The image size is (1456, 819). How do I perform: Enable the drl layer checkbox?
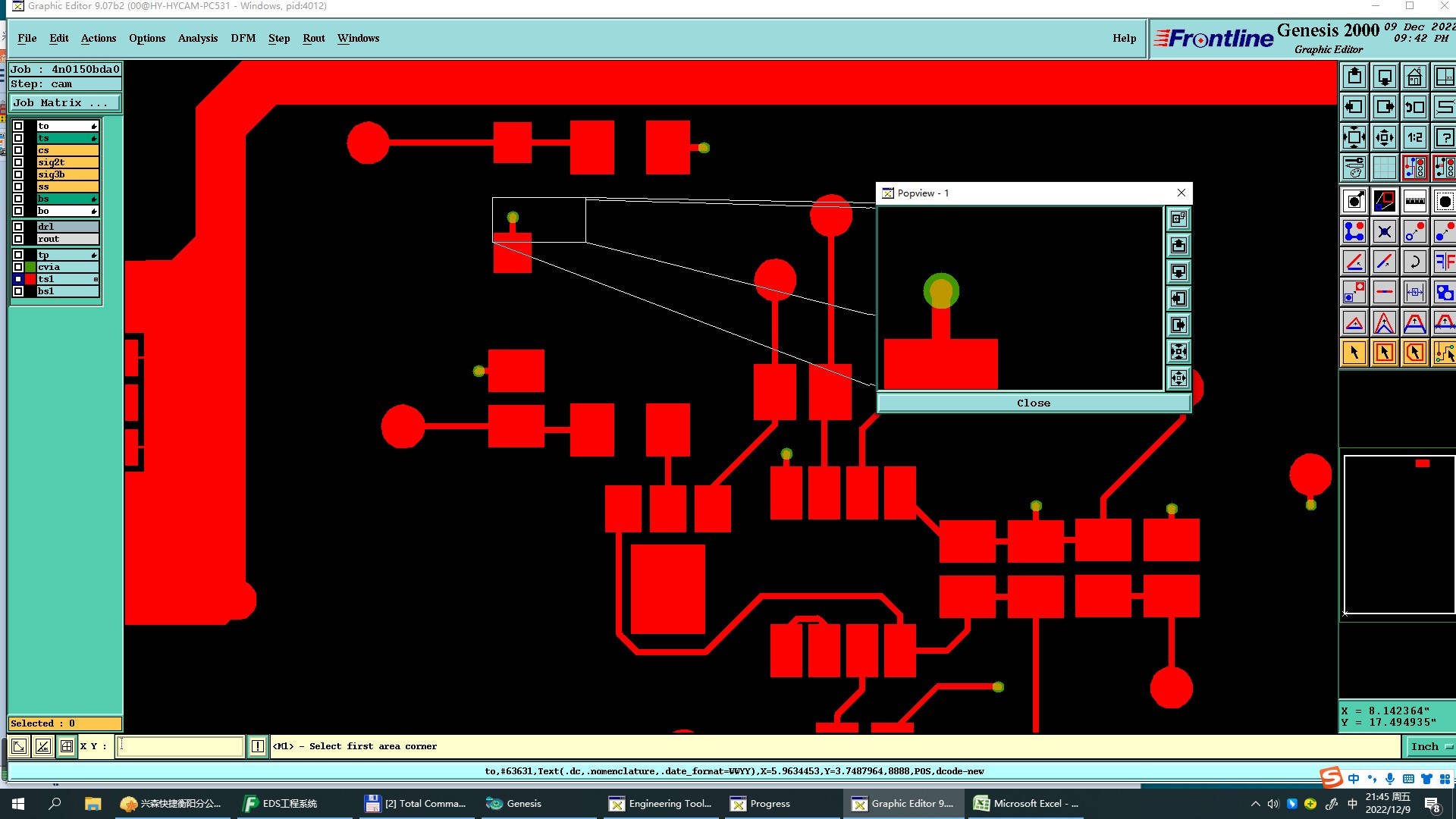pos(18,227)
